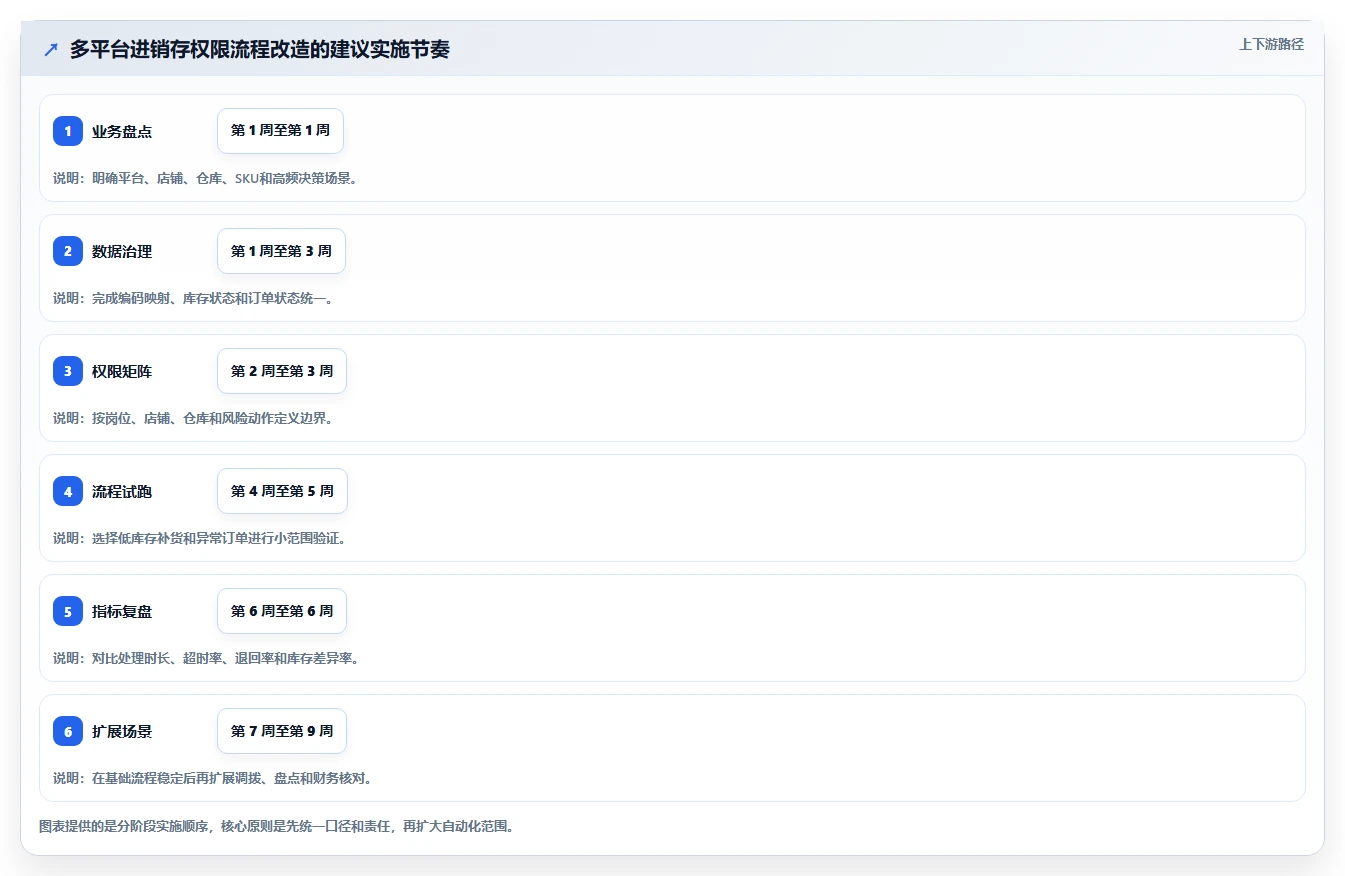Click the arrow icon beside the chart title
The height and width of the screenshot is (876, 1345).
click(51, 49)
